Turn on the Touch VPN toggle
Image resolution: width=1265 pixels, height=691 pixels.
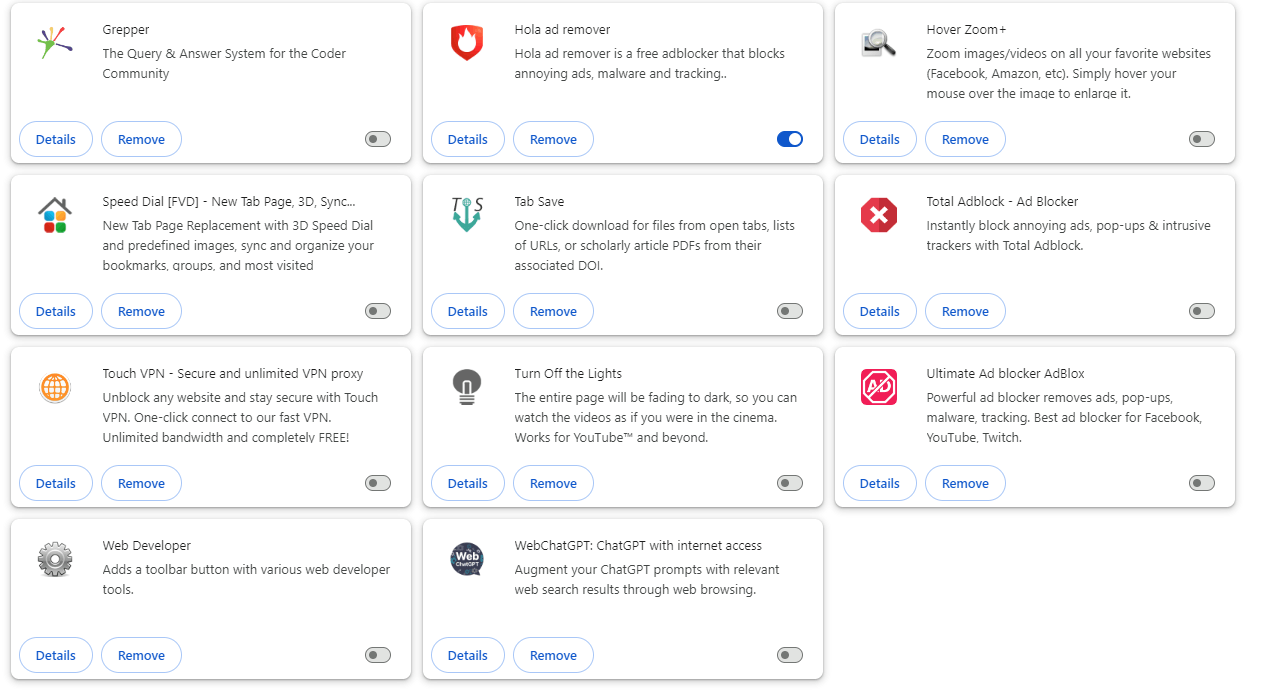tap(377, 483)
